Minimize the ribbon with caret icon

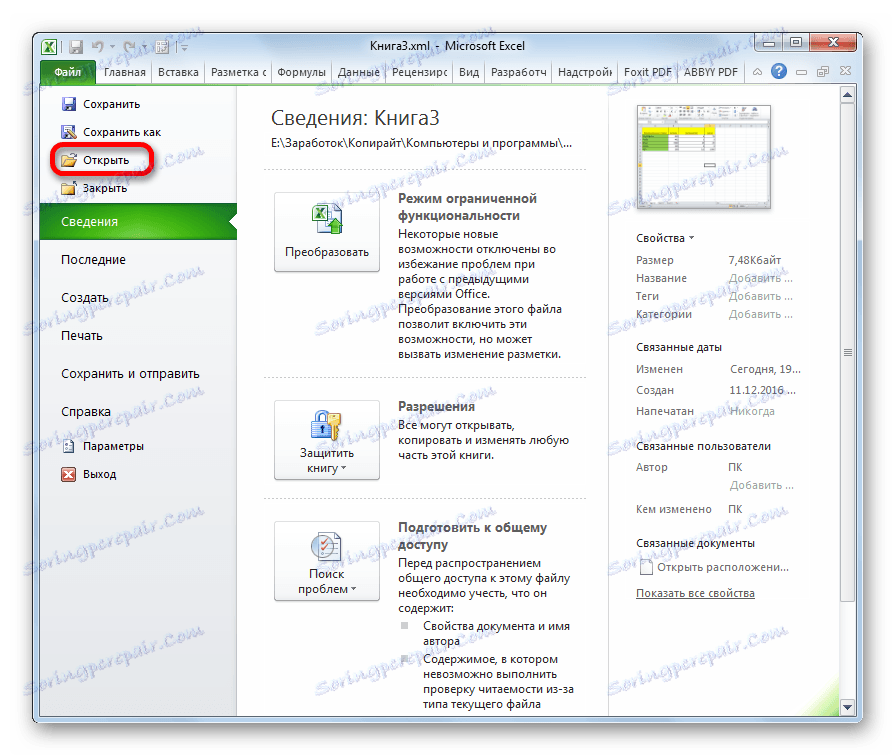(758, 72)
